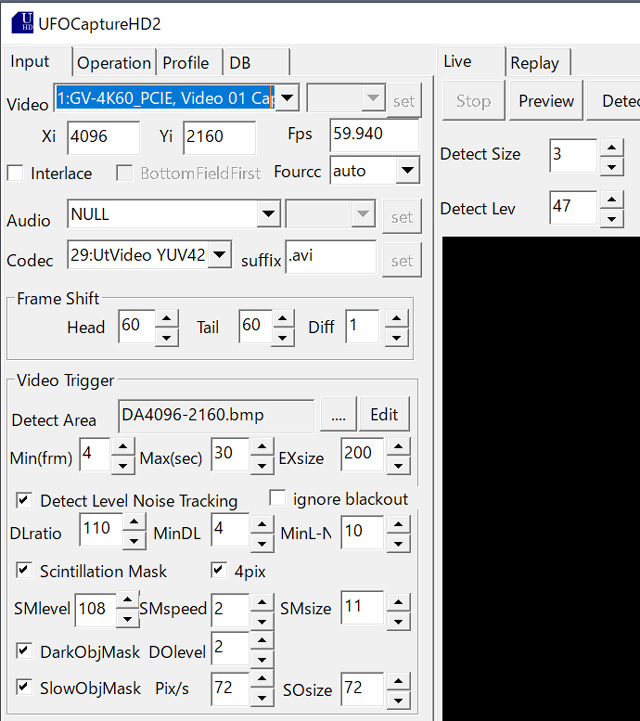This screenshot has width=640, height=721.
Task: Click the Stop button
Action: click(x=474, y=101)
